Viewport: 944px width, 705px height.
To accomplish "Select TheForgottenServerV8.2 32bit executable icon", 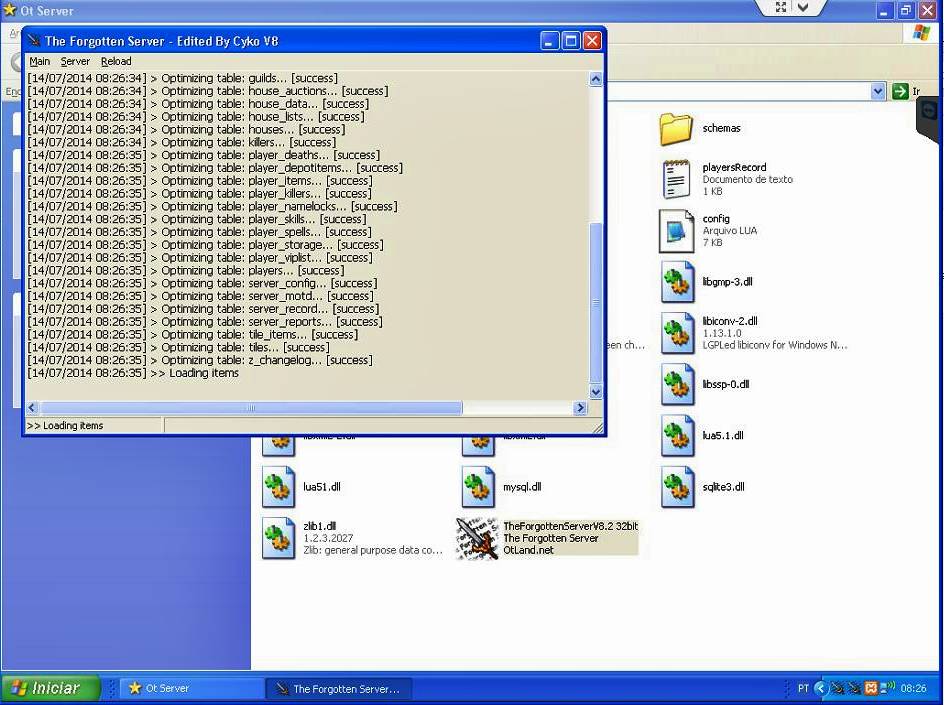I will (x=477, y=538).
